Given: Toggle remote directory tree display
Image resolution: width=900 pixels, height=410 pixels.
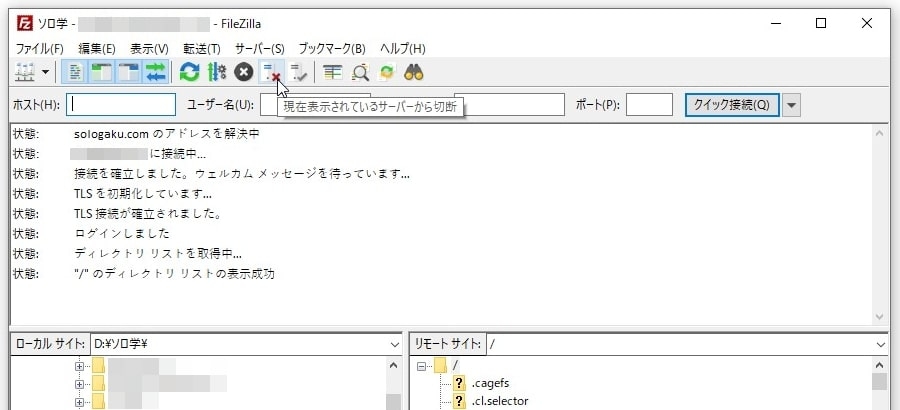Looking at the screenshot, I should [x=129, y=72].
